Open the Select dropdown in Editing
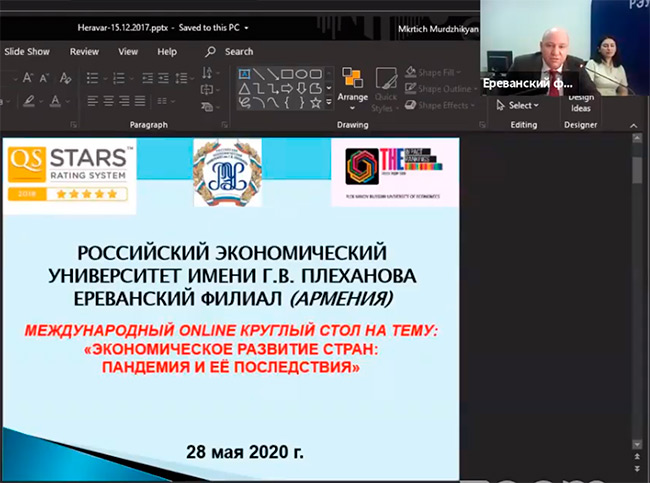 click(x=517, y=105)
